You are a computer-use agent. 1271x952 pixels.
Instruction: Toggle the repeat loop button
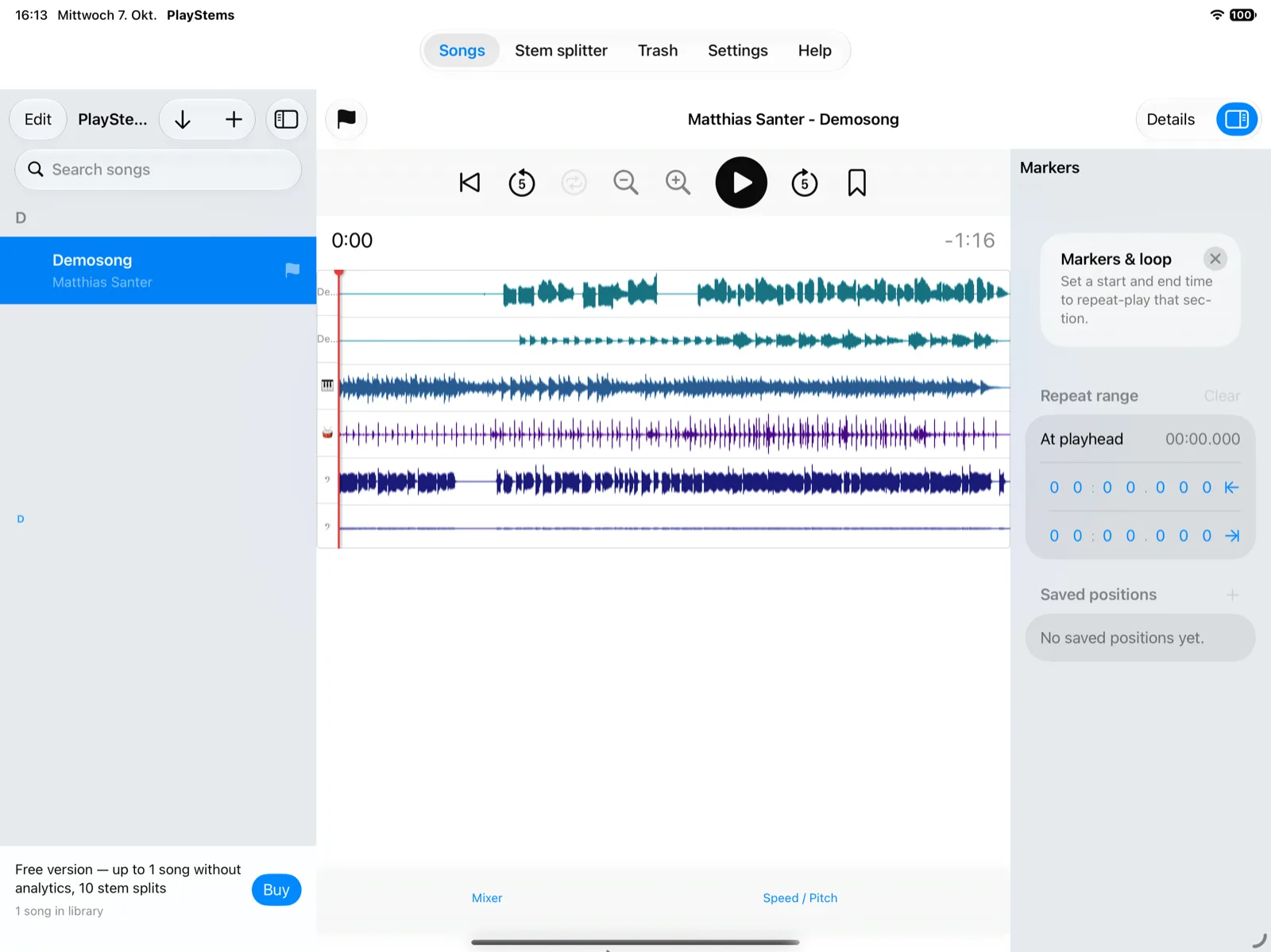(574, 183)
